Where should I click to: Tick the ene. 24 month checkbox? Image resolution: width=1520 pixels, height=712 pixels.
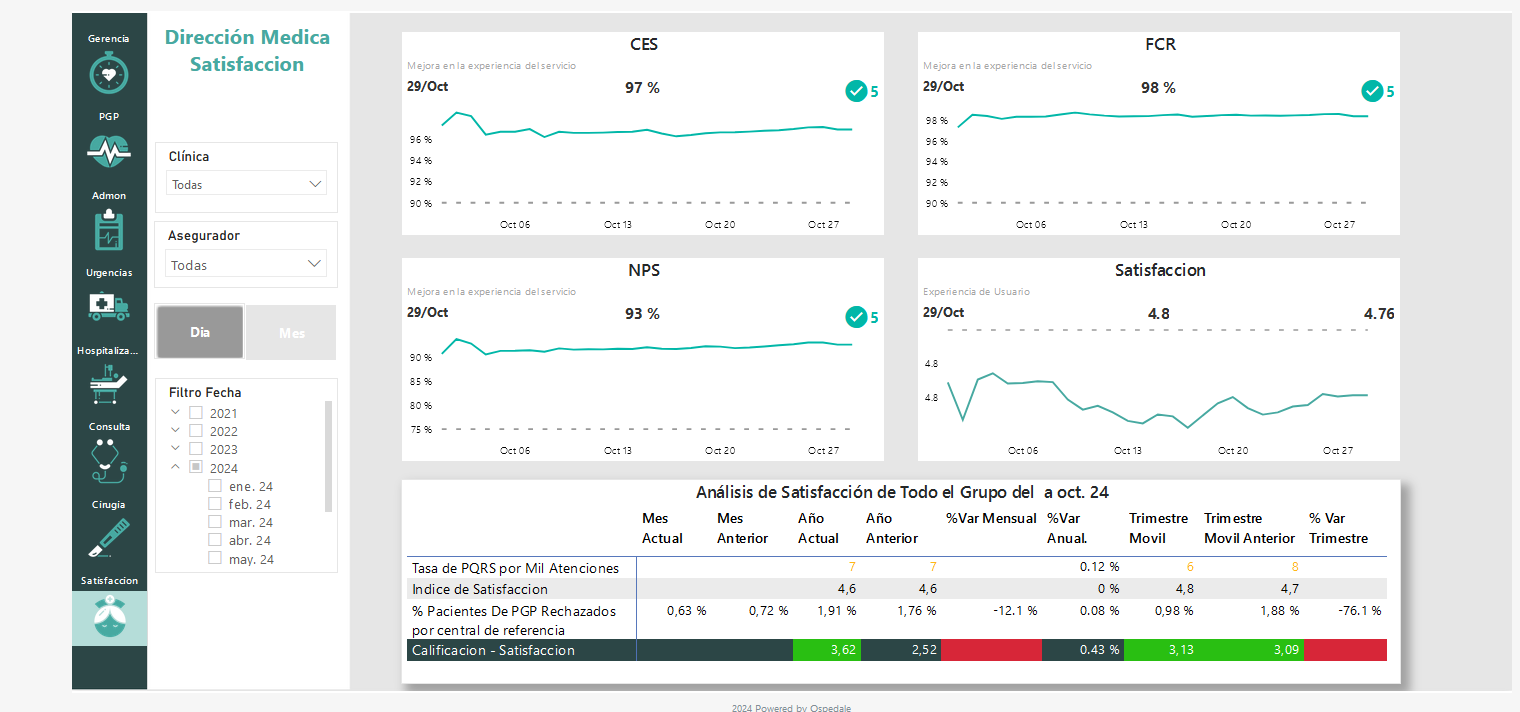pos(215,486)
